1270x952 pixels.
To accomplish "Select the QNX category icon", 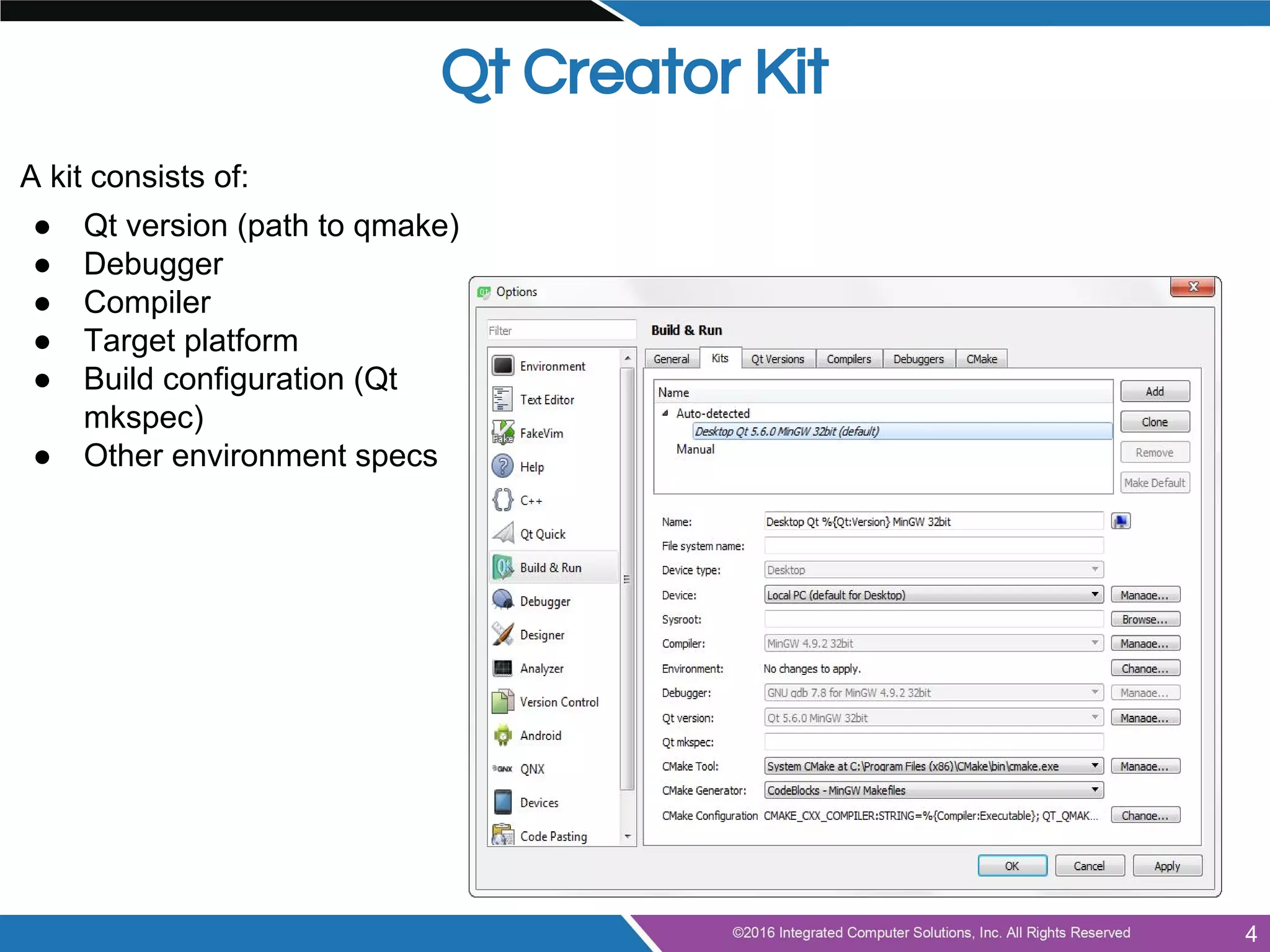I will (x=503, y=769).
